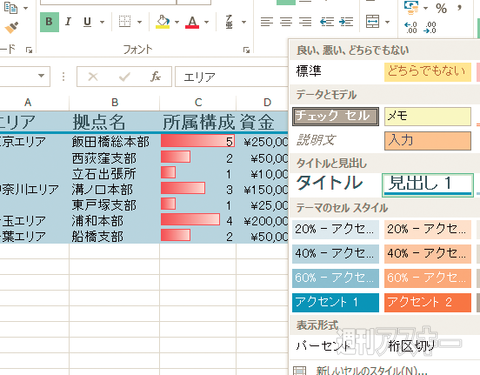Image resolution: width=480 pixels, height=375 pixels.
Task: Click Merge and Center icon
Action: point(372,22)
